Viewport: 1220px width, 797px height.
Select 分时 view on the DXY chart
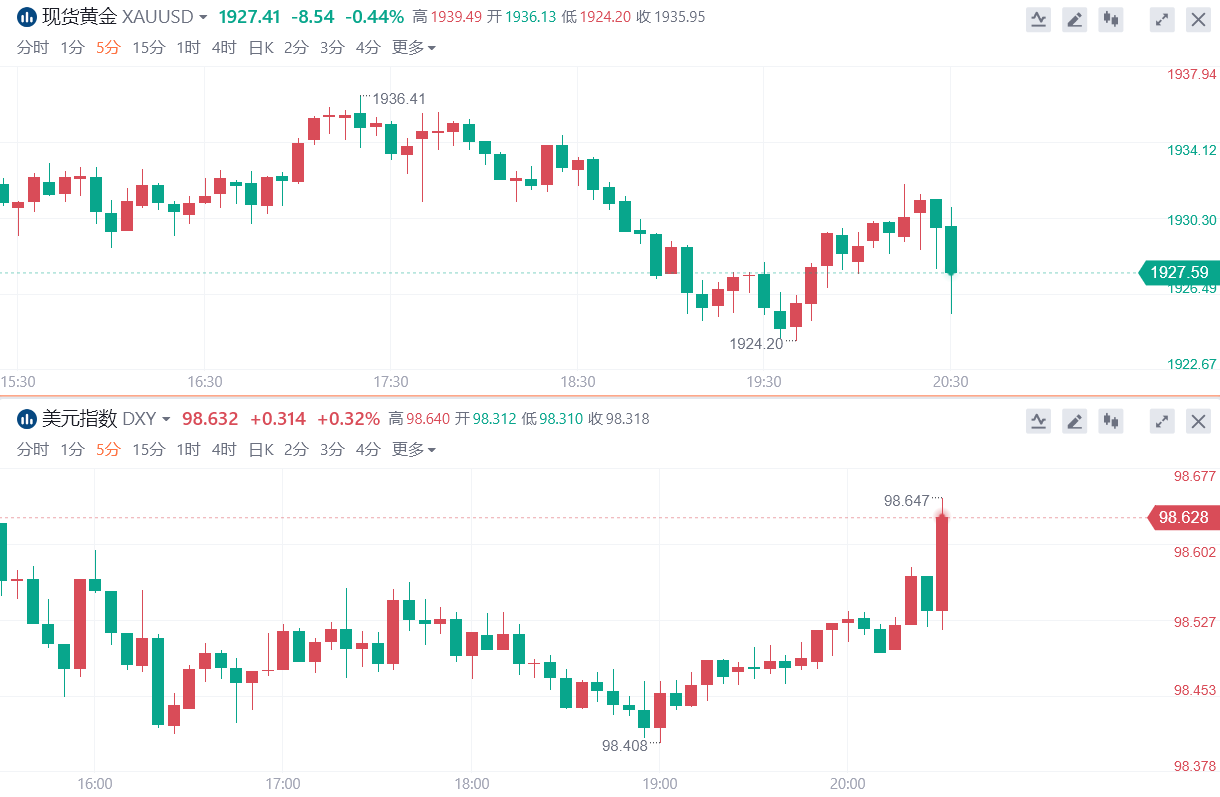pyautogui.click(x=32, y=449)
